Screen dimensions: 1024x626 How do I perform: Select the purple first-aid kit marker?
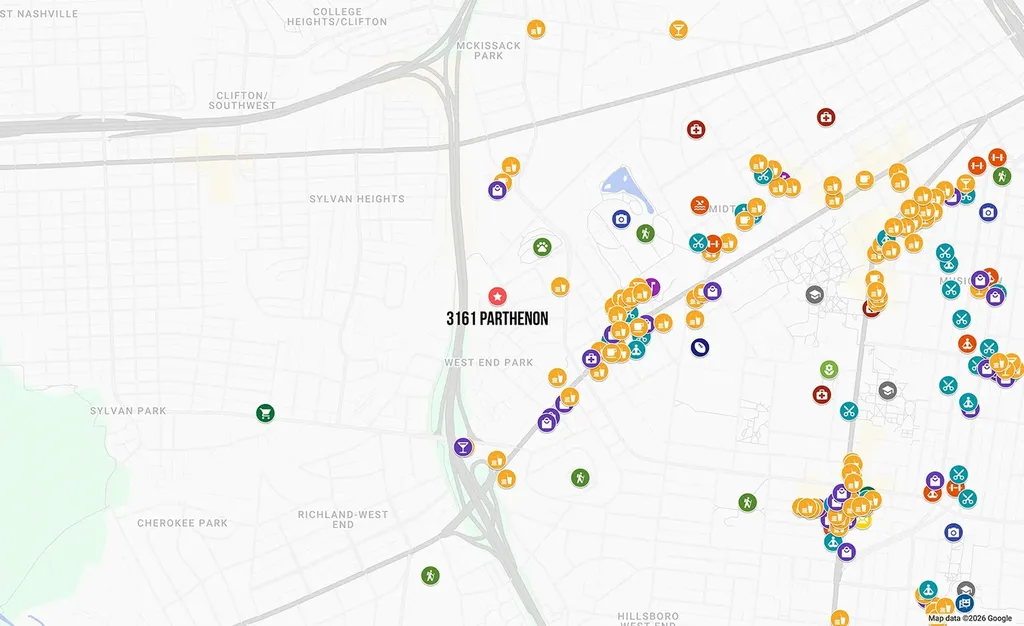(x=591, y=358)
